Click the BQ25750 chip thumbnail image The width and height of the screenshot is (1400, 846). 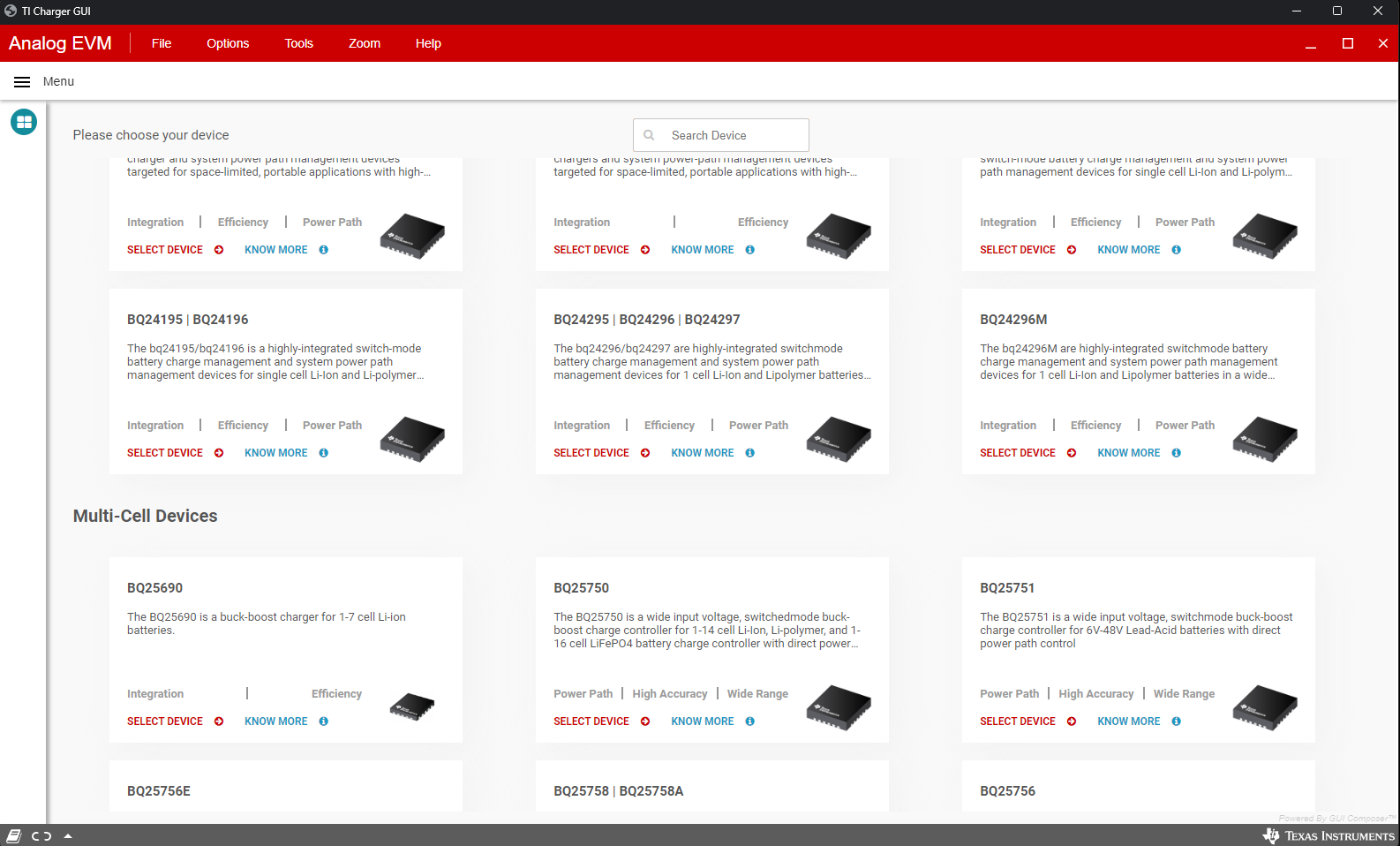coord(839,706)
